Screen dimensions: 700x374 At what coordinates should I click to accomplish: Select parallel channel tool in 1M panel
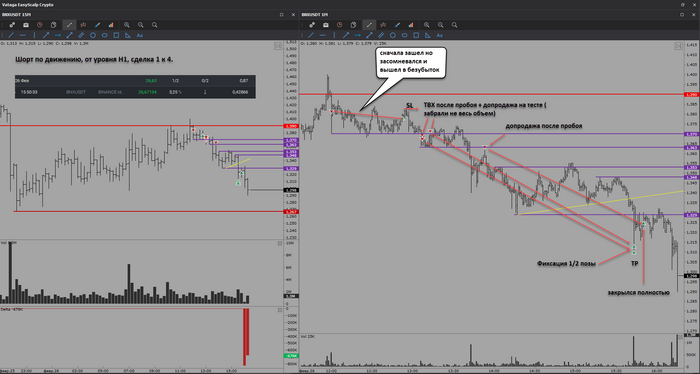(x=381, y=35)
